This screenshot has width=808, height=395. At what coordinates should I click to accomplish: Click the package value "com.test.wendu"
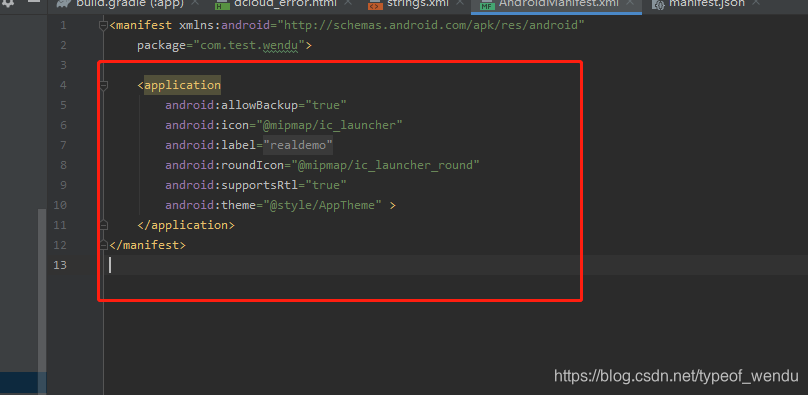(x=249, y=45)
